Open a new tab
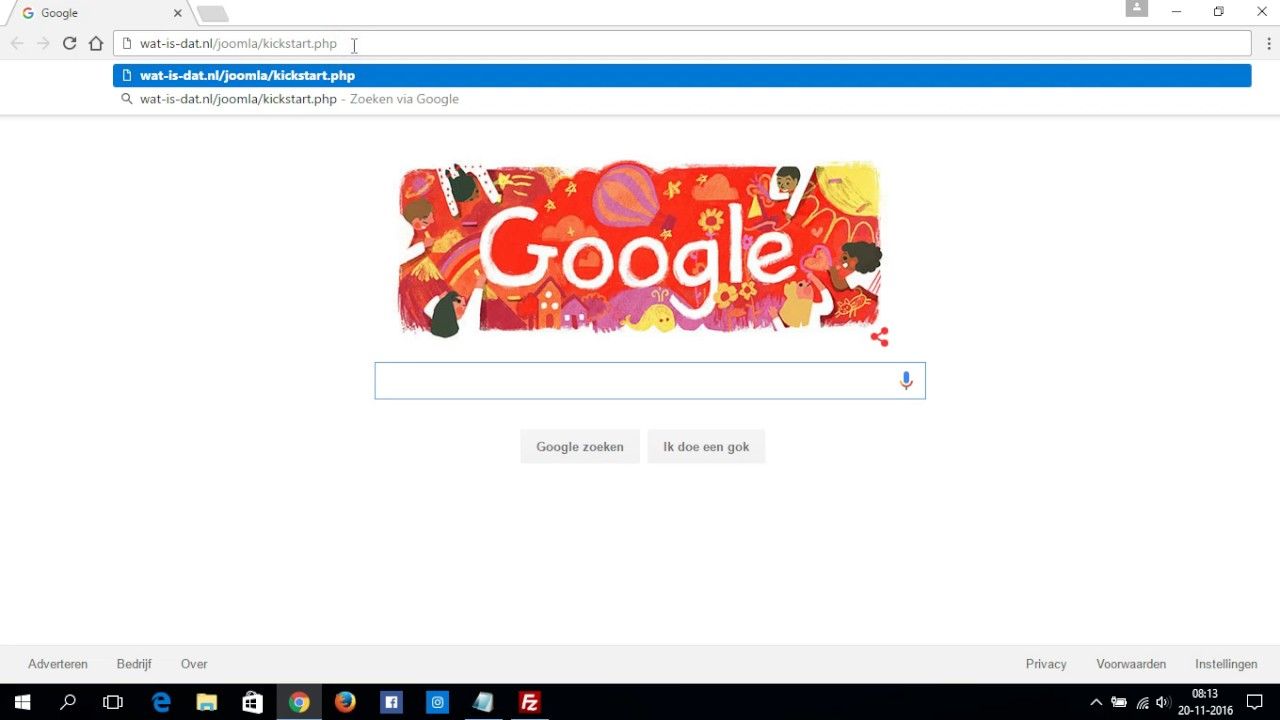The height and width of the screenshot is (720, 1280). 212,14
